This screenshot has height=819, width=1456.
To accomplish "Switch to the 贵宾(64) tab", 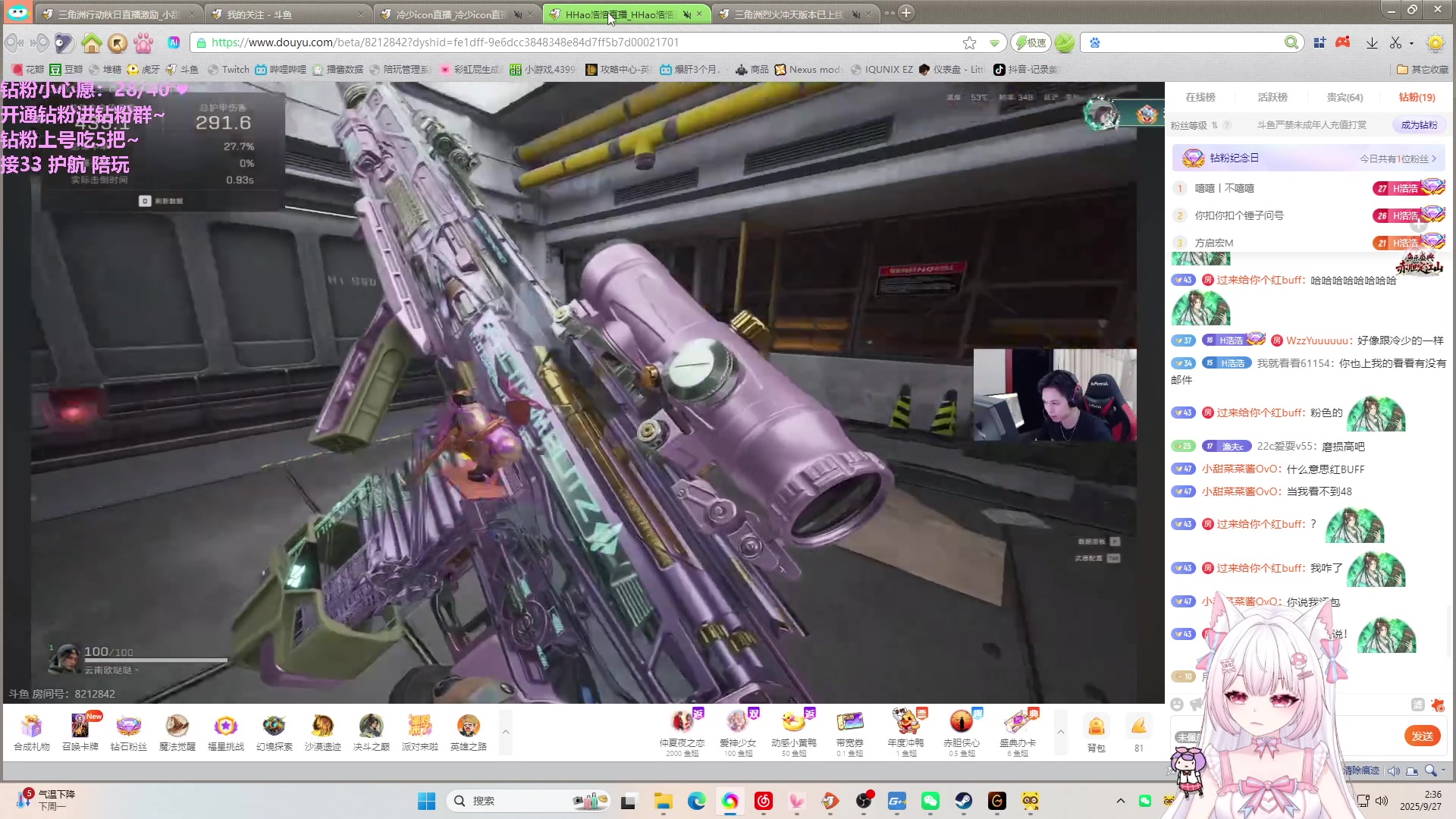I will point(1345,97).
